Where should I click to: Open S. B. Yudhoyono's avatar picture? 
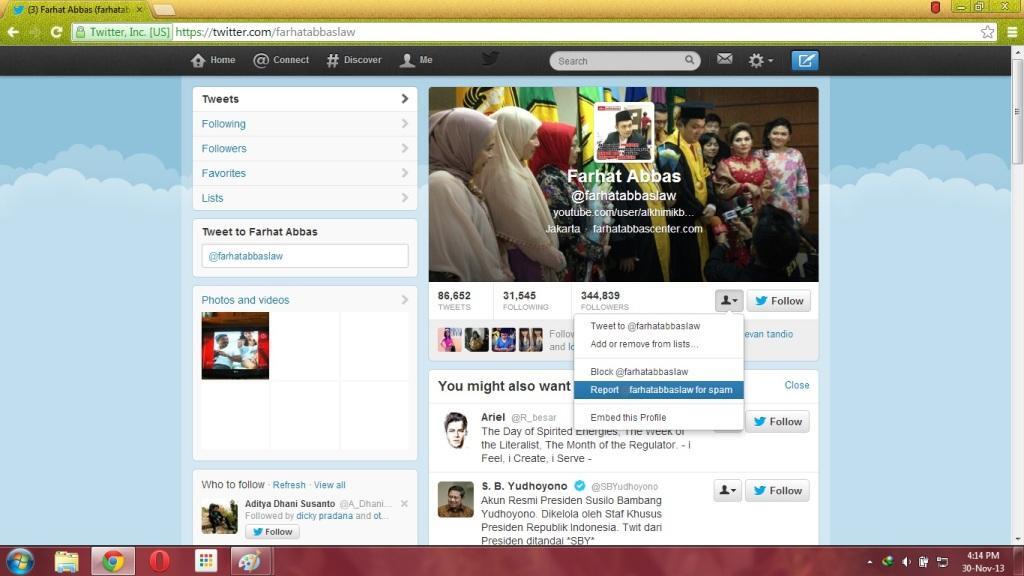point(455,500)
